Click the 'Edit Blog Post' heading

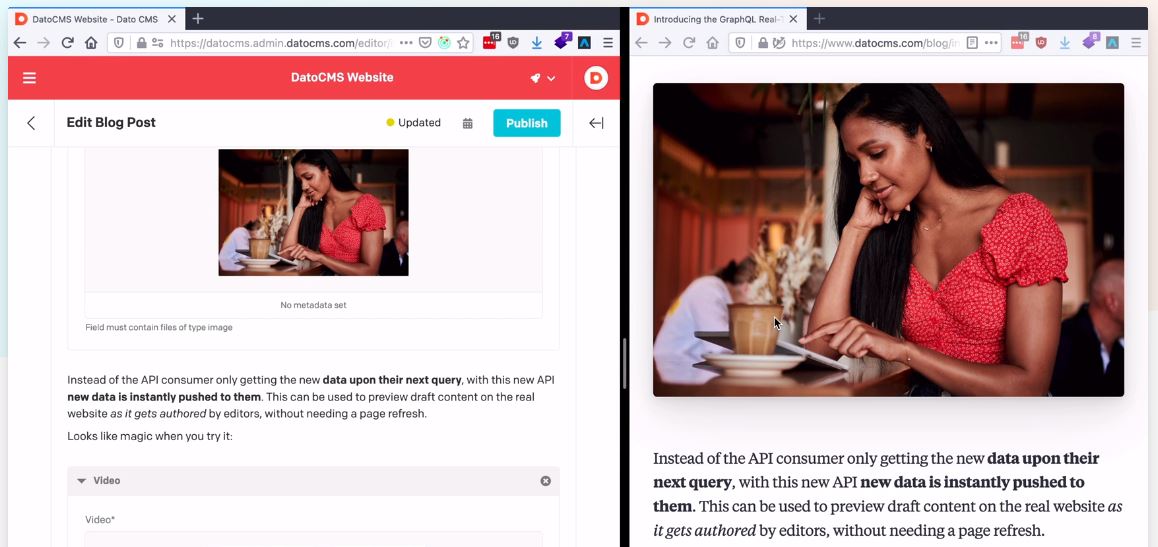pyautogui.click(x=111, y=123)
